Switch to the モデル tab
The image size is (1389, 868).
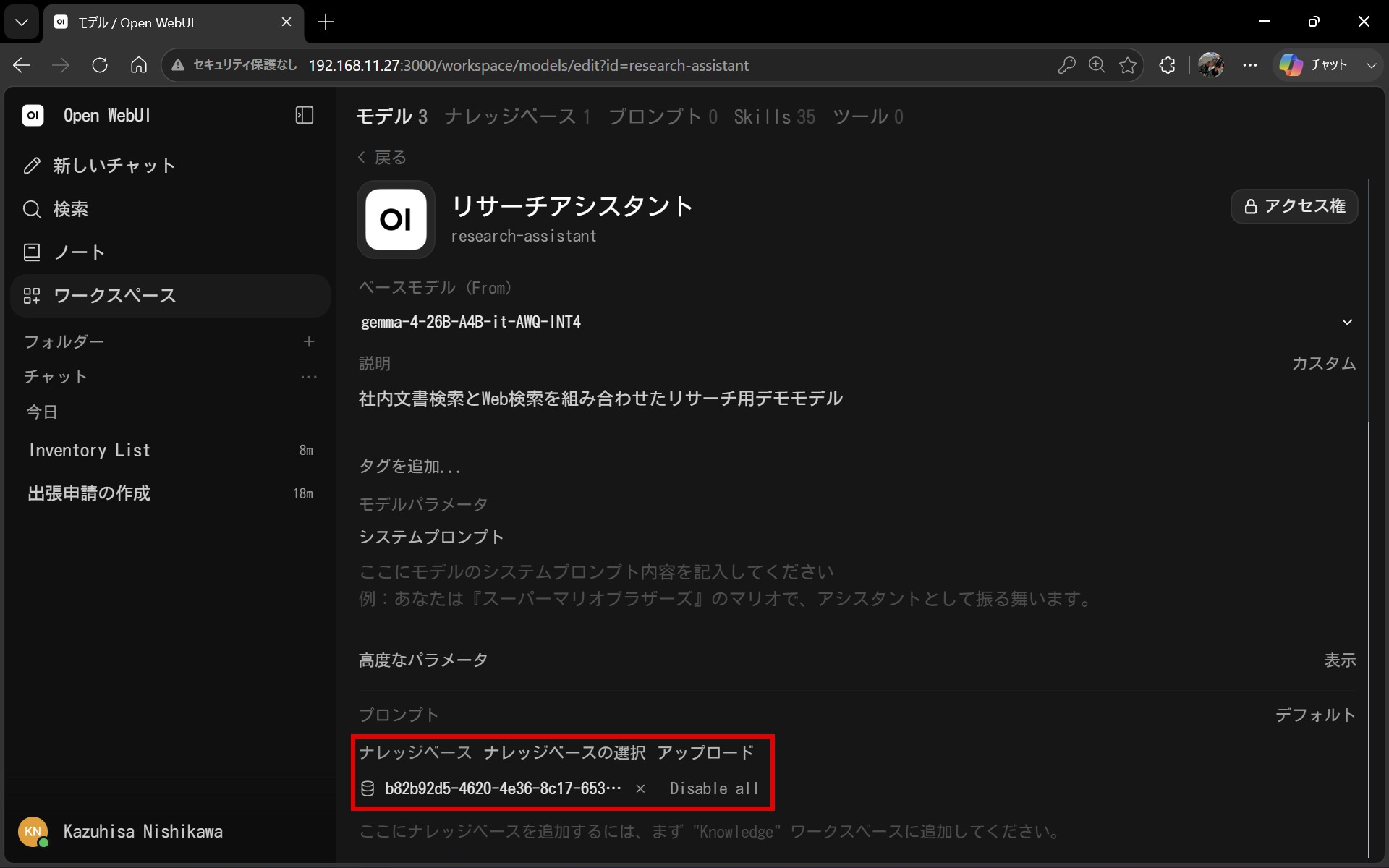(x=391, y=116)
